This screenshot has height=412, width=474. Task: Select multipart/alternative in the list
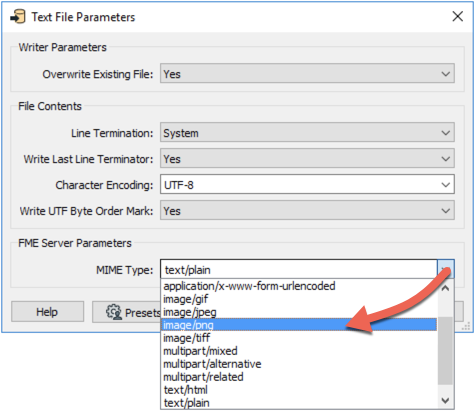[x=299, y=364]
